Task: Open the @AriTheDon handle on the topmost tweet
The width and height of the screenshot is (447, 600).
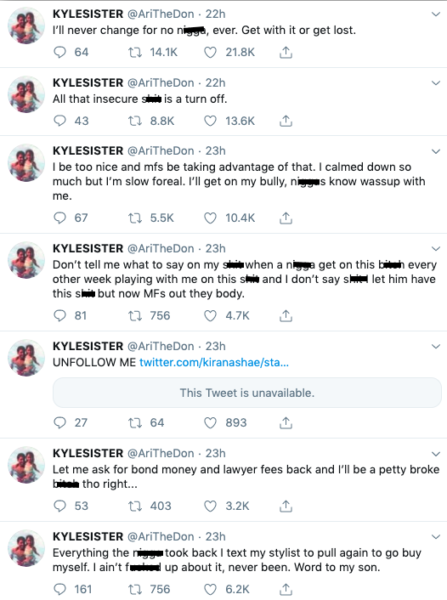Action: coord(160,14)
